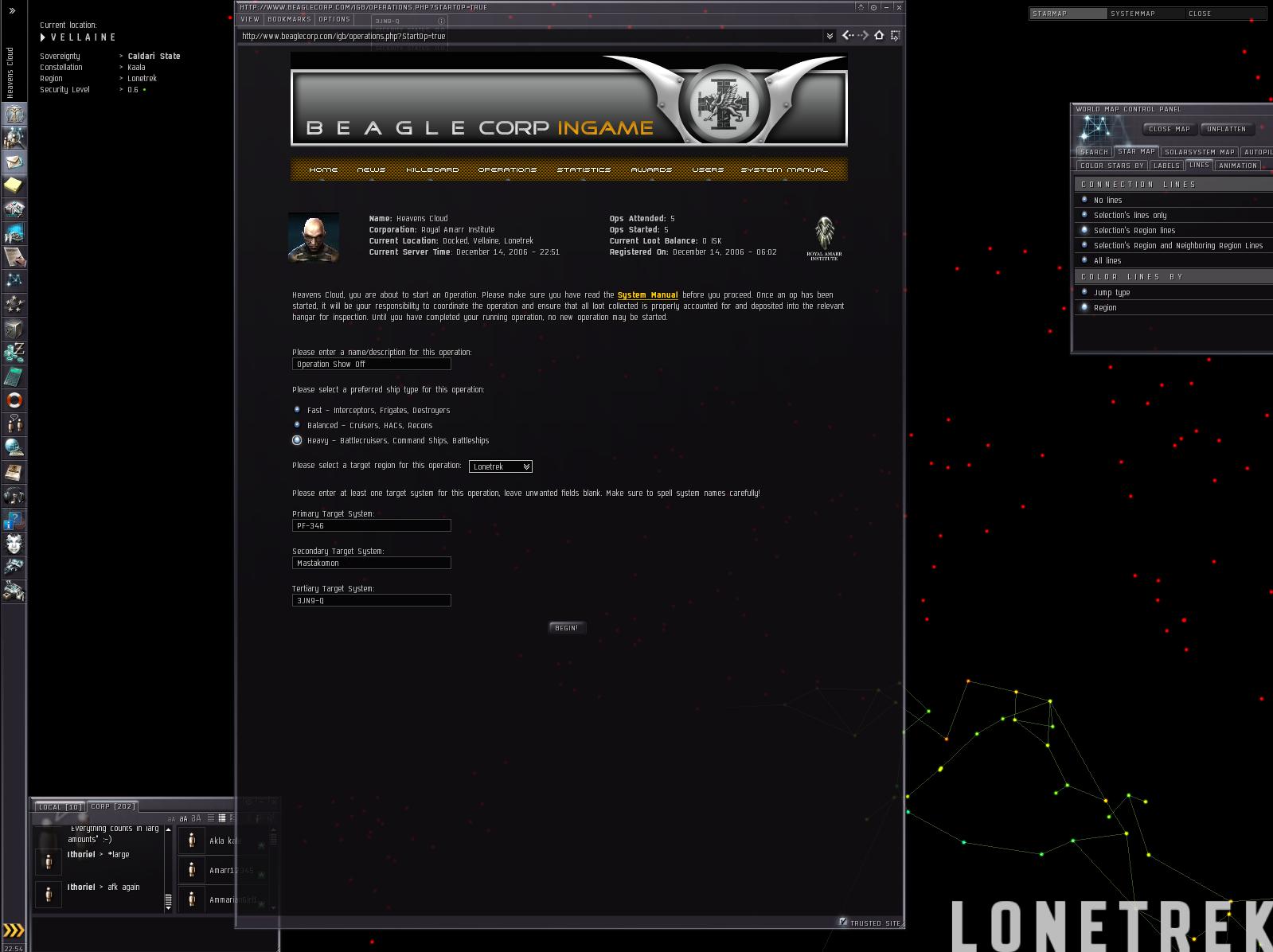This screenshot has width=1273, height=952.
Task: Click the Begin! button
Action: pos(567,628)
